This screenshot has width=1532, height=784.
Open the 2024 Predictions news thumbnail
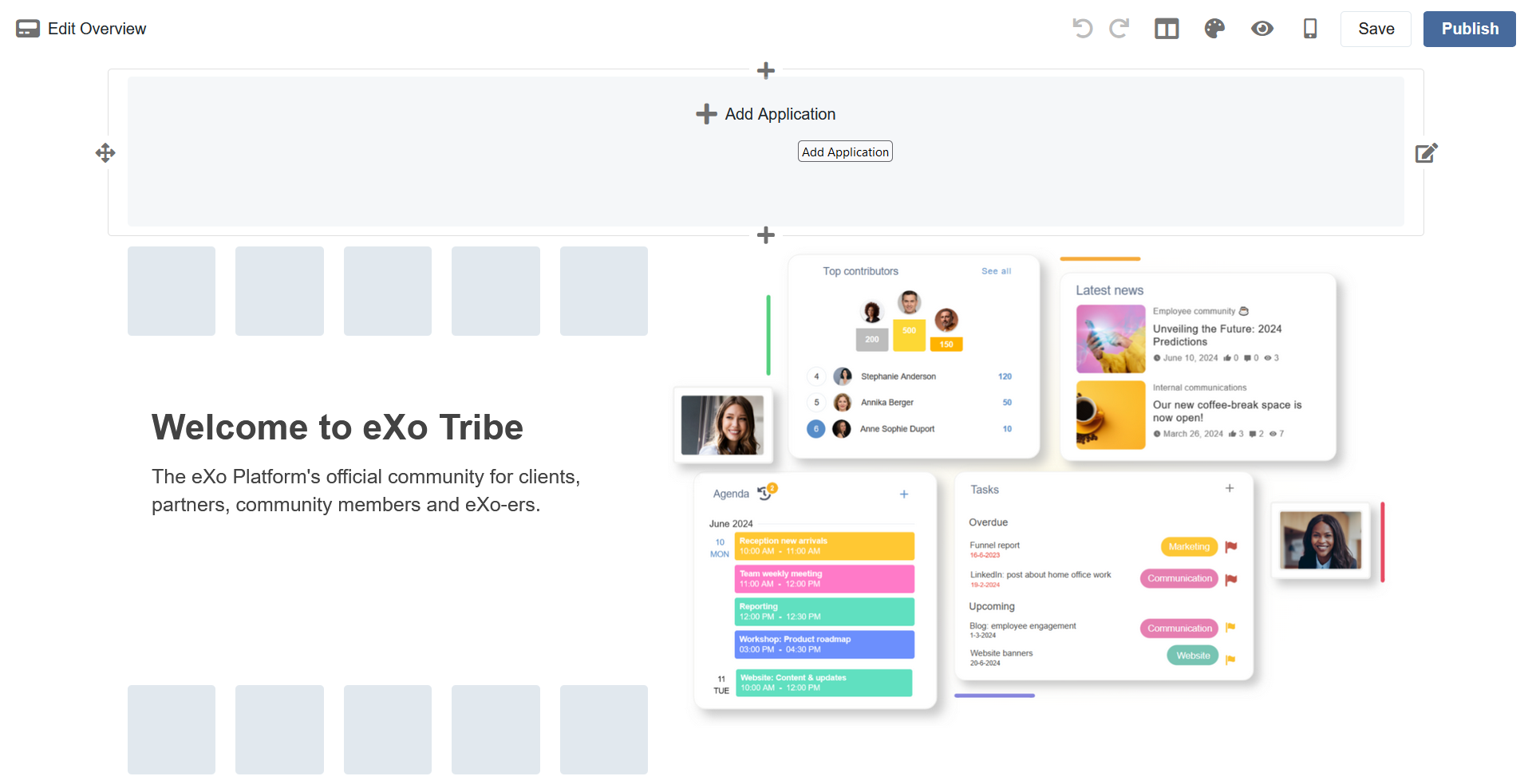click(x=1111, y=339)
